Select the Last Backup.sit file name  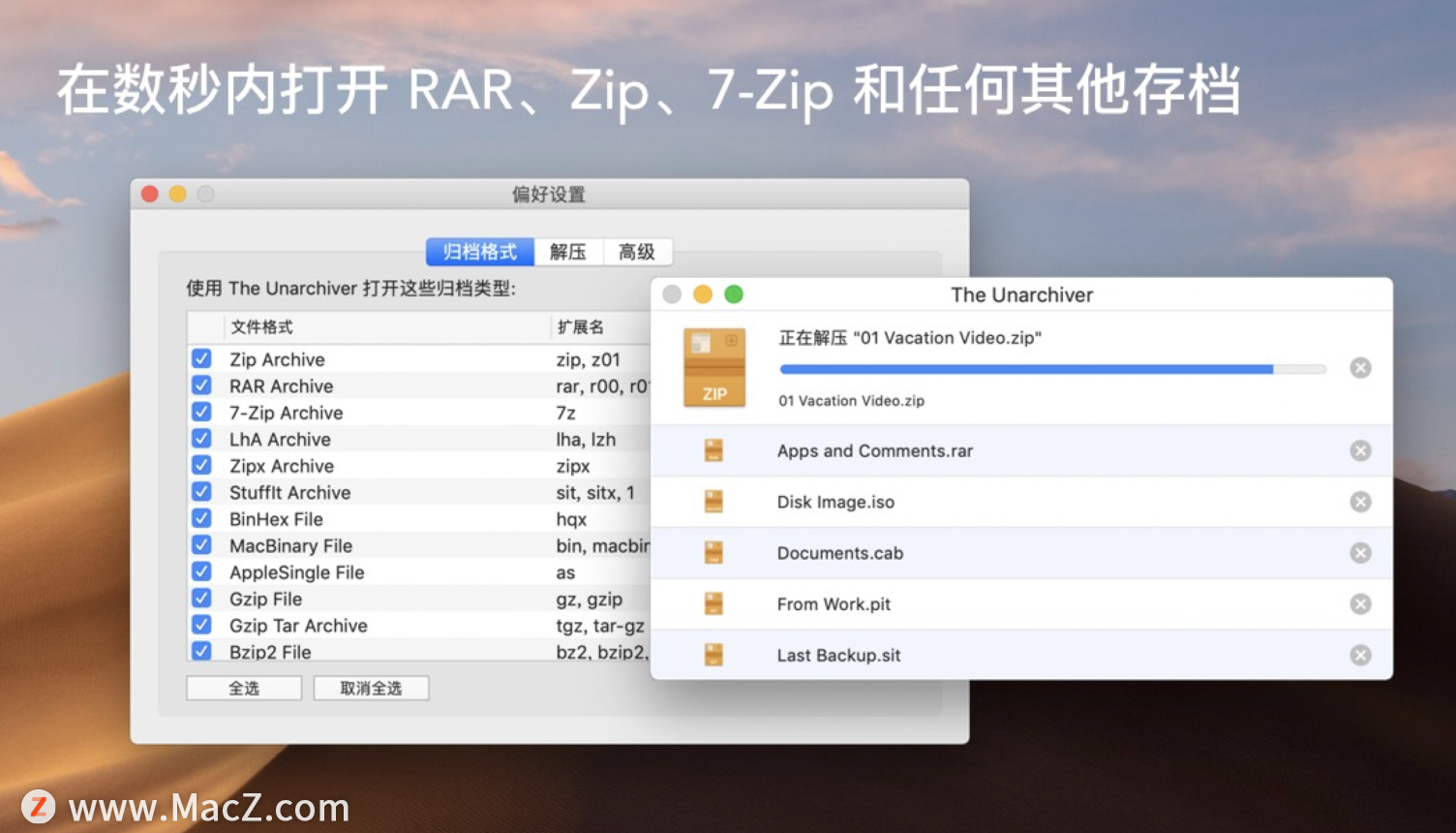point(838,656)
